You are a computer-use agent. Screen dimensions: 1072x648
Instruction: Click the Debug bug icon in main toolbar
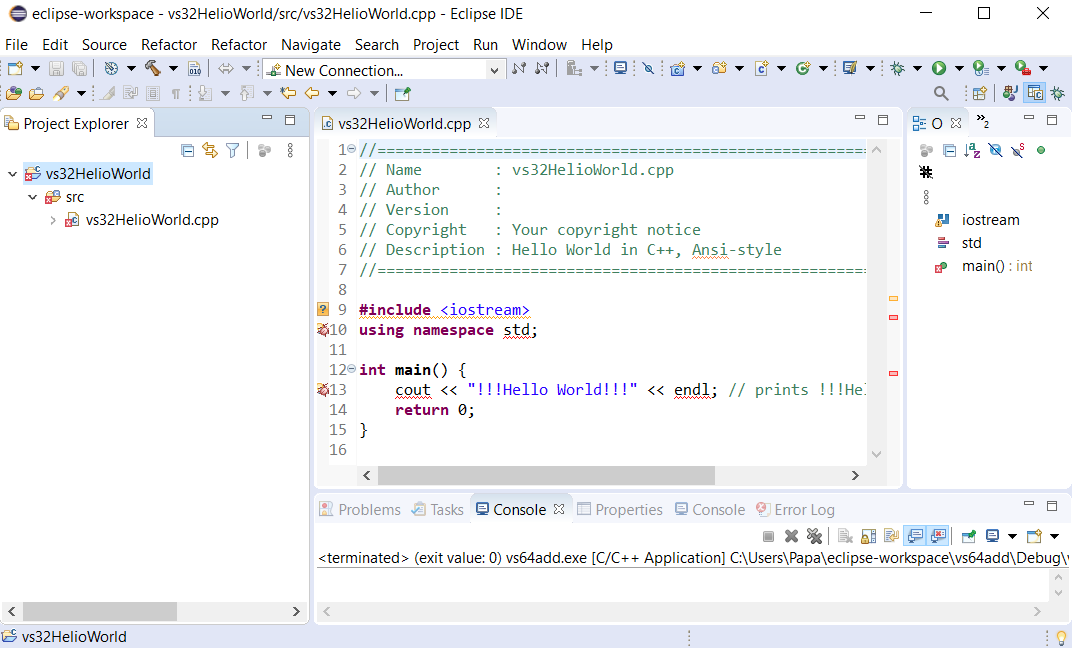pyautogui.click(x=898, y=68)
